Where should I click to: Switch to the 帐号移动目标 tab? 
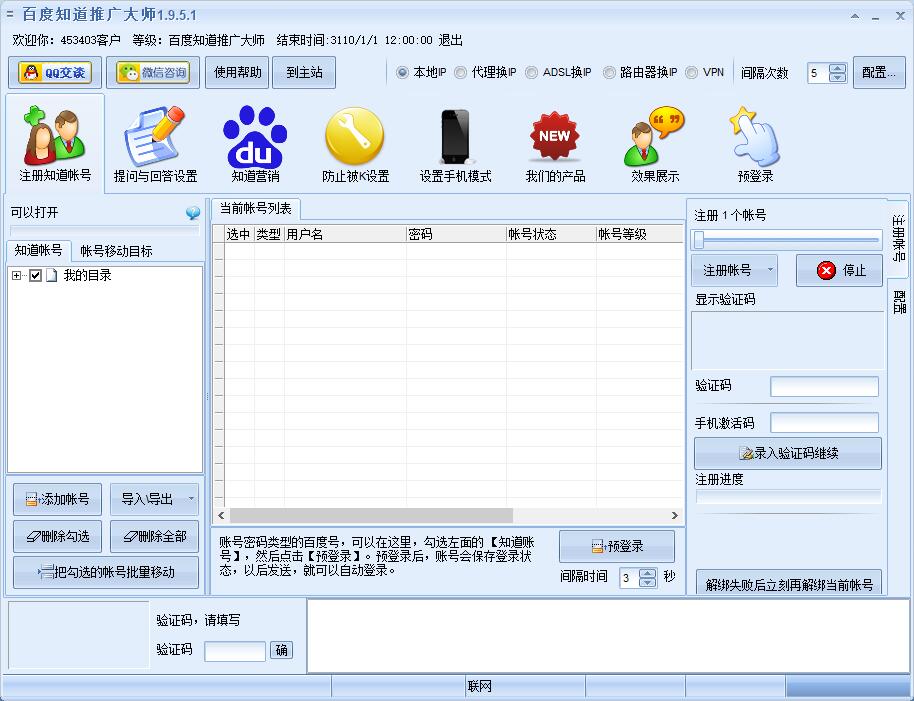116,251
